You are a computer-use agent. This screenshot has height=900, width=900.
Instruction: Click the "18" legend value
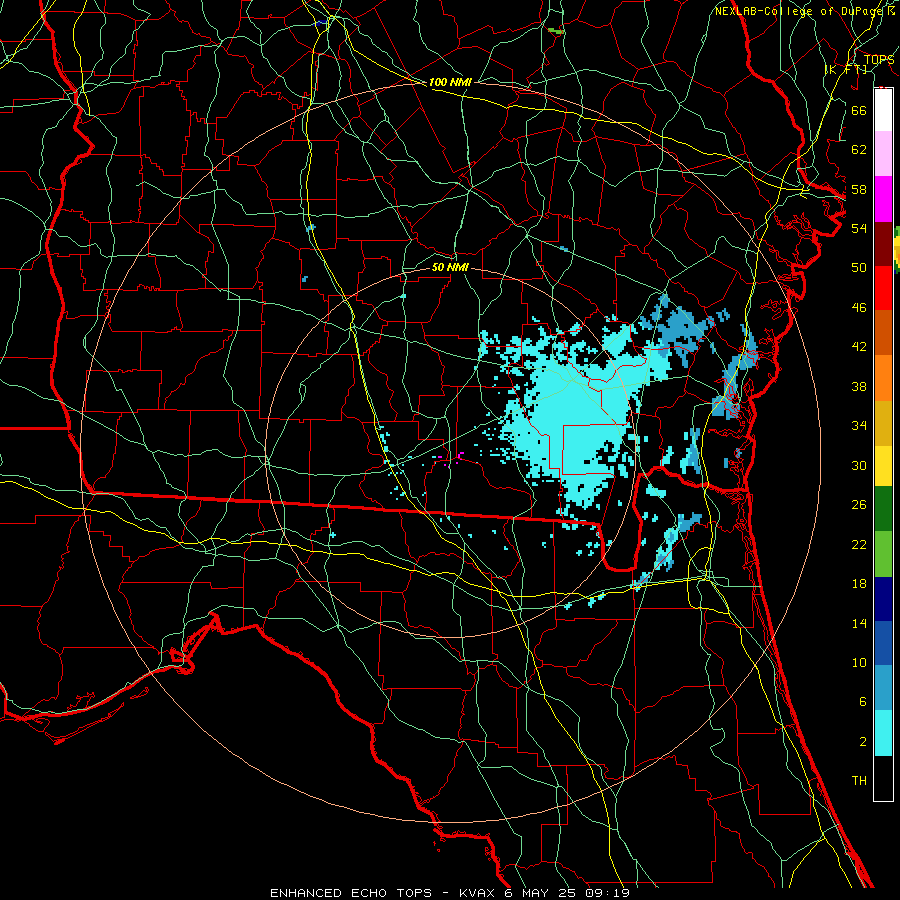tap(859, 584)
